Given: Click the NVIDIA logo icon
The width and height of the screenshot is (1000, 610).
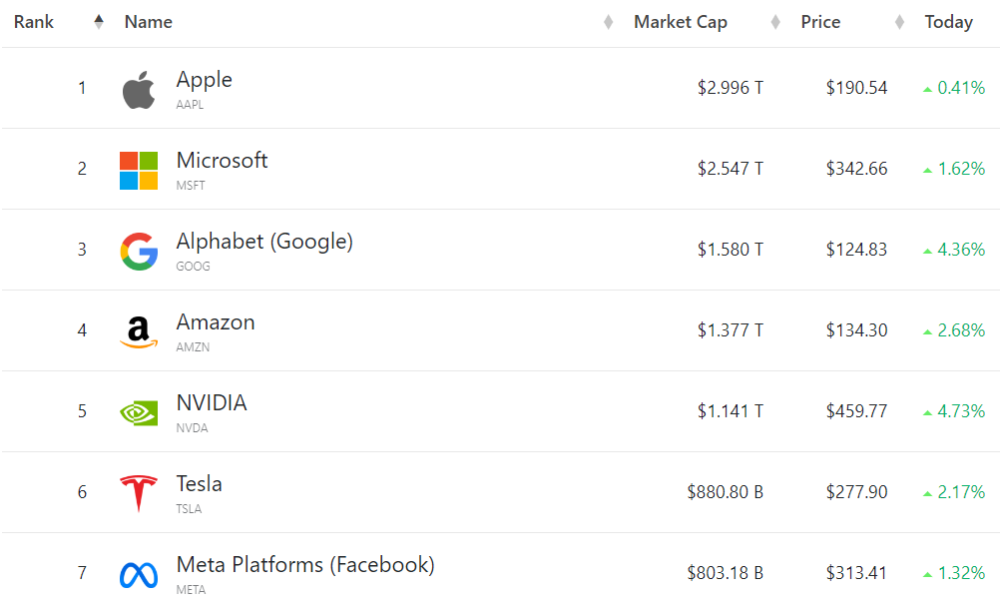Looking at the screenshot, I should 139,412.
